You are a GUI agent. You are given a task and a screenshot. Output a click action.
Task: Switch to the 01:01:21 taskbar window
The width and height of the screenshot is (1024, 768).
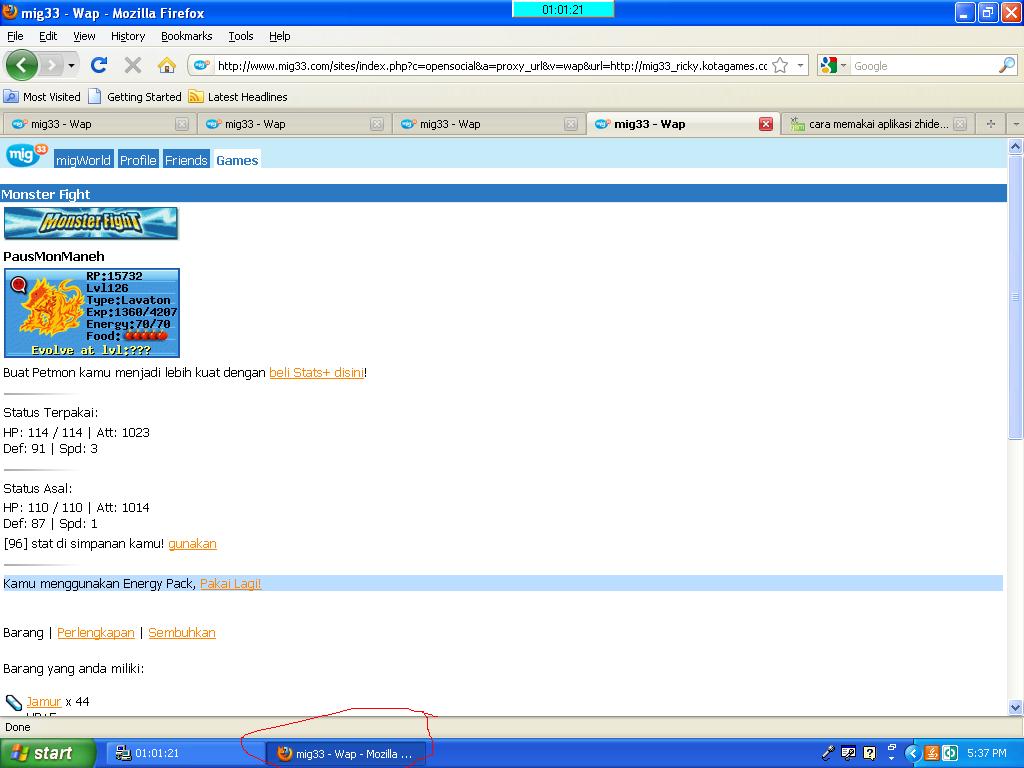click(183, 753)
